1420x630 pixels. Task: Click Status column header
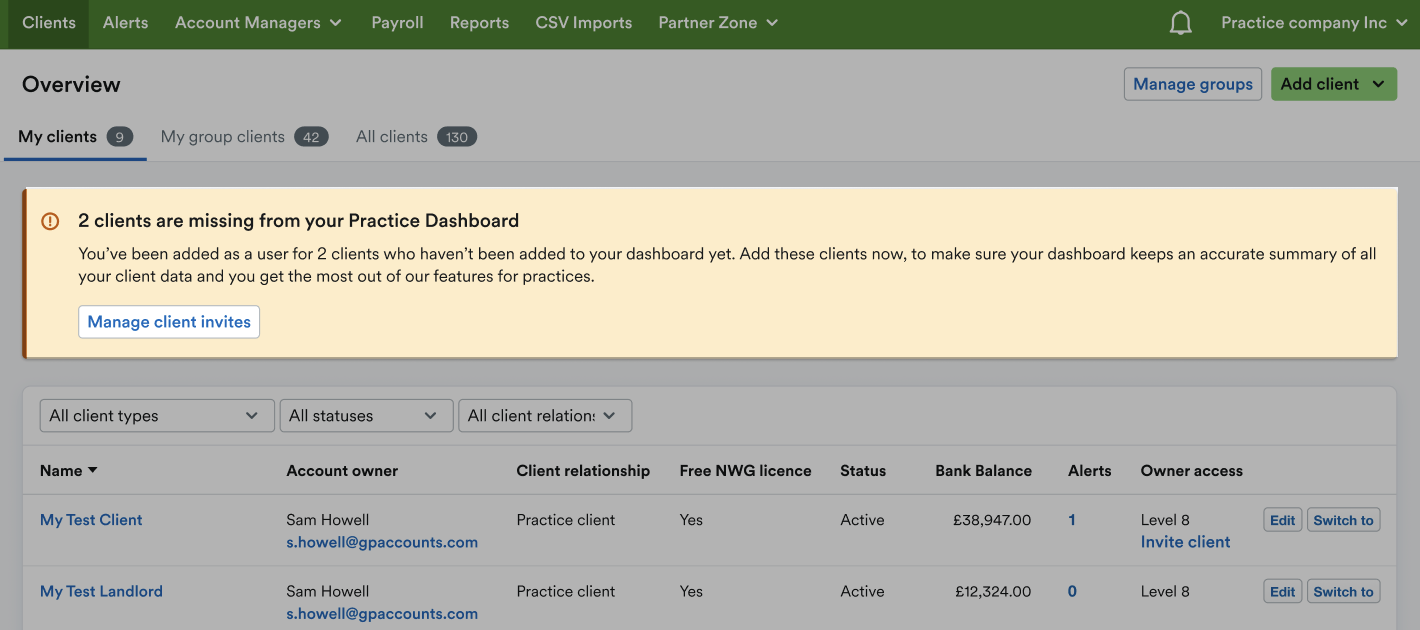pyautogui.click(x=863, y=470)
